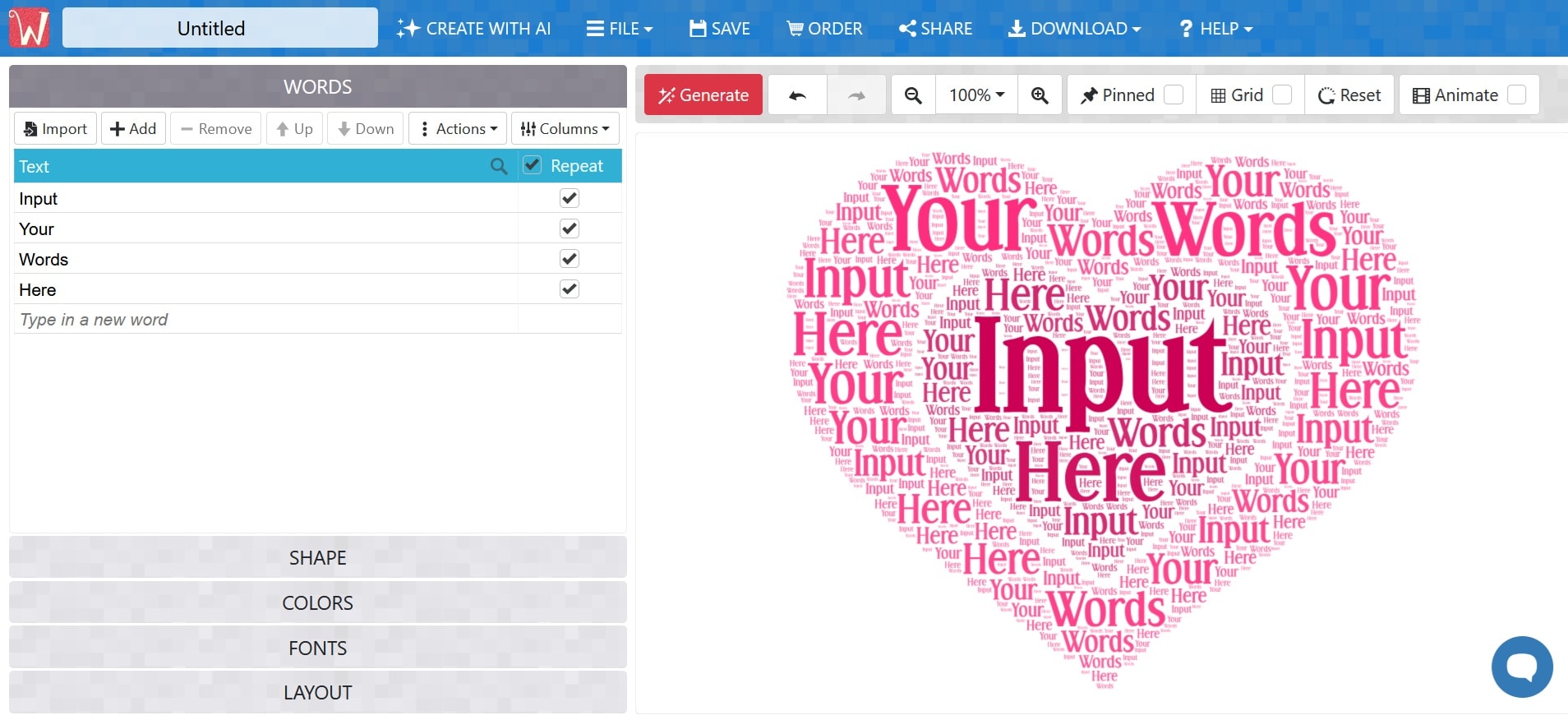The height and width of the screenshot is (720, 1568).
Task: Click the WordArt W logo icon
Action: (29, 28)
